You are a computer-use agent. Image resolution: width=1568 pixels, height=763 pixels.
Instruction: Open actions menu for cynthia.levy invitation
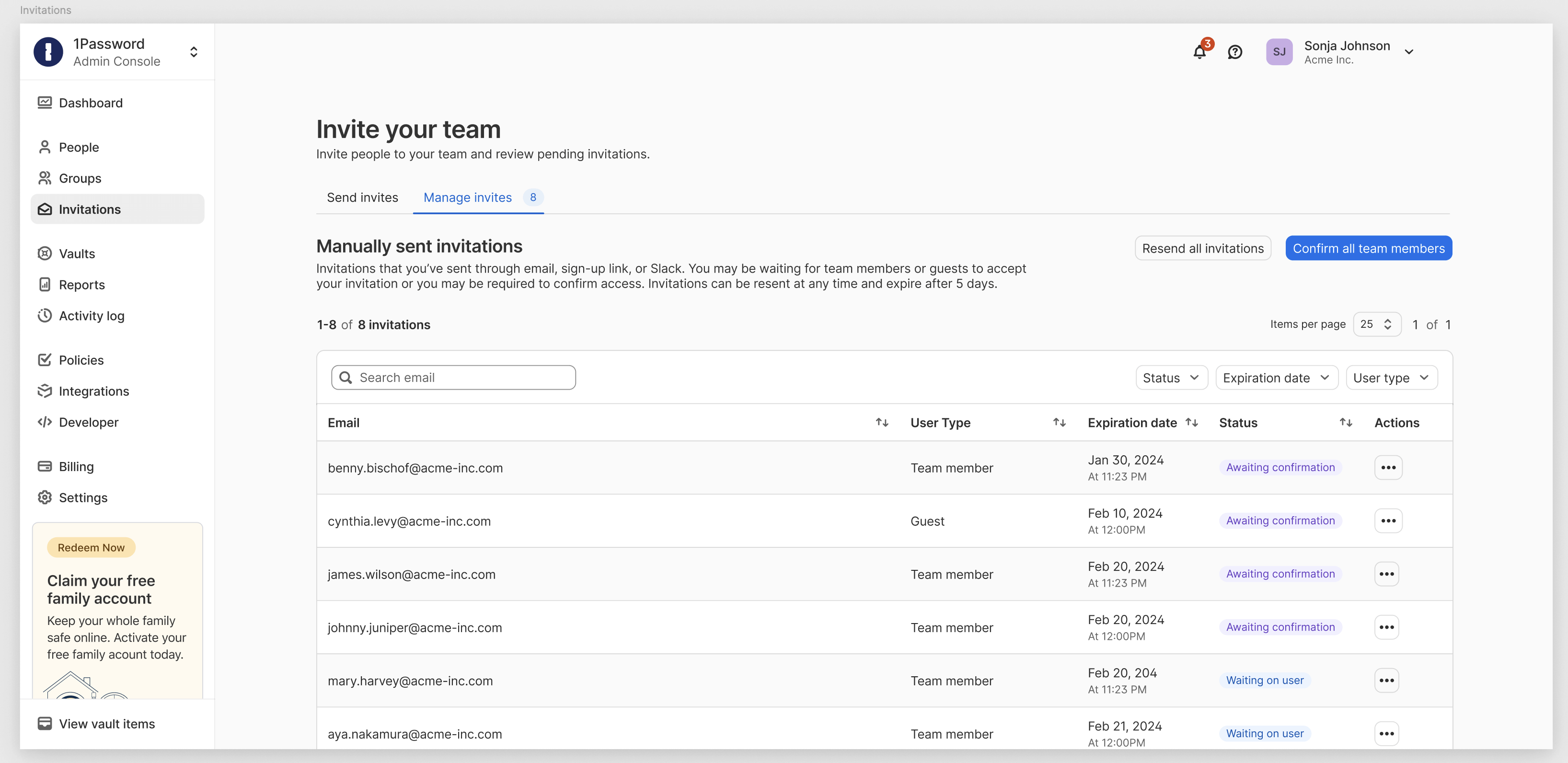coord(1388,520)
